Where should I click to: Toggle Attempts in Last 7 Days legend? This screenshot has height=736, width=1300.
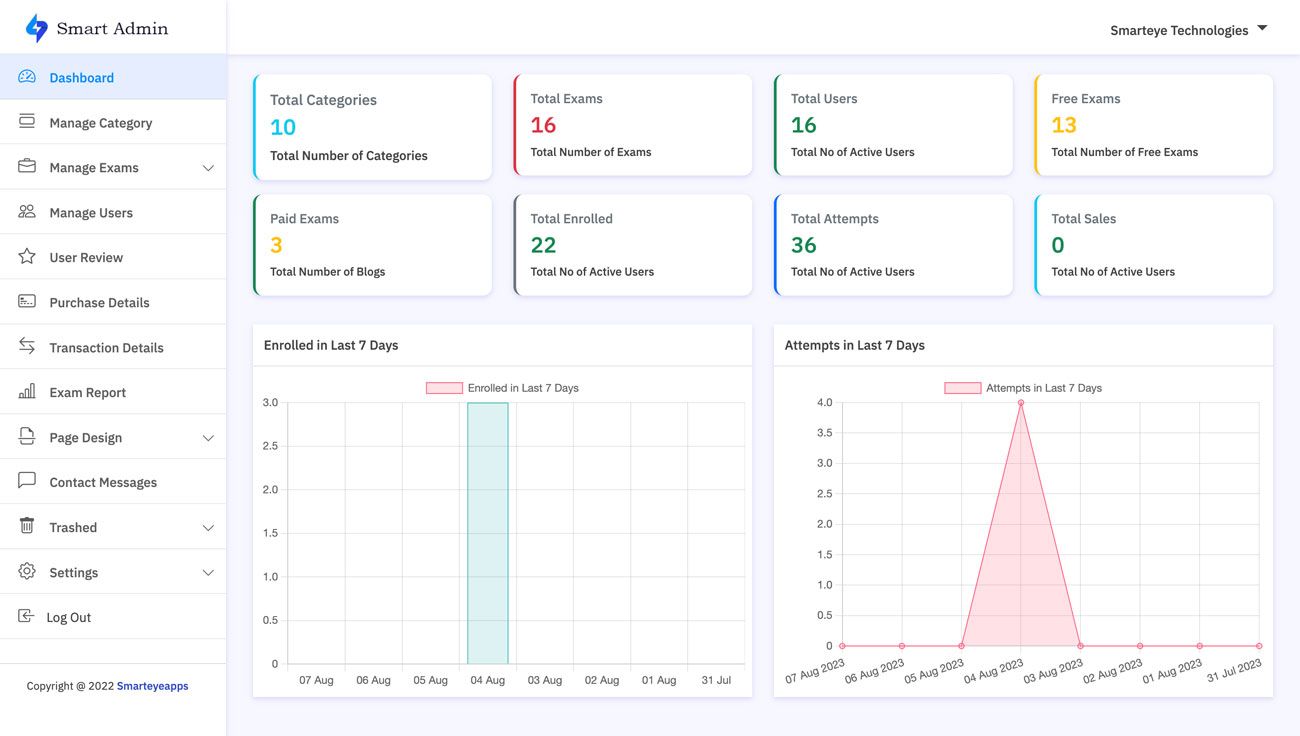click(1023, 388)
